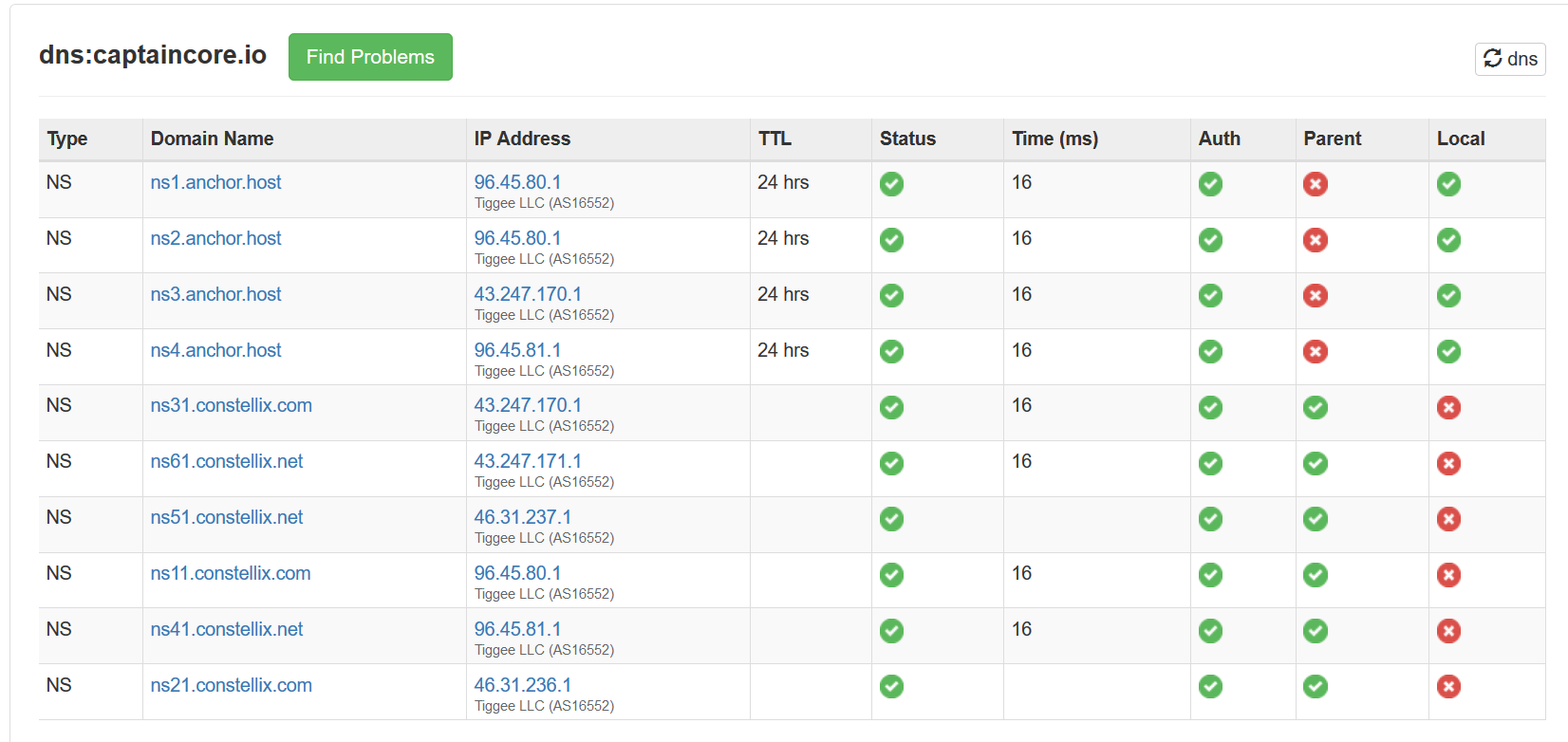Click red Local error icon for ns31.constellix.com
1568x742 pixels.
click(1448, 408)
